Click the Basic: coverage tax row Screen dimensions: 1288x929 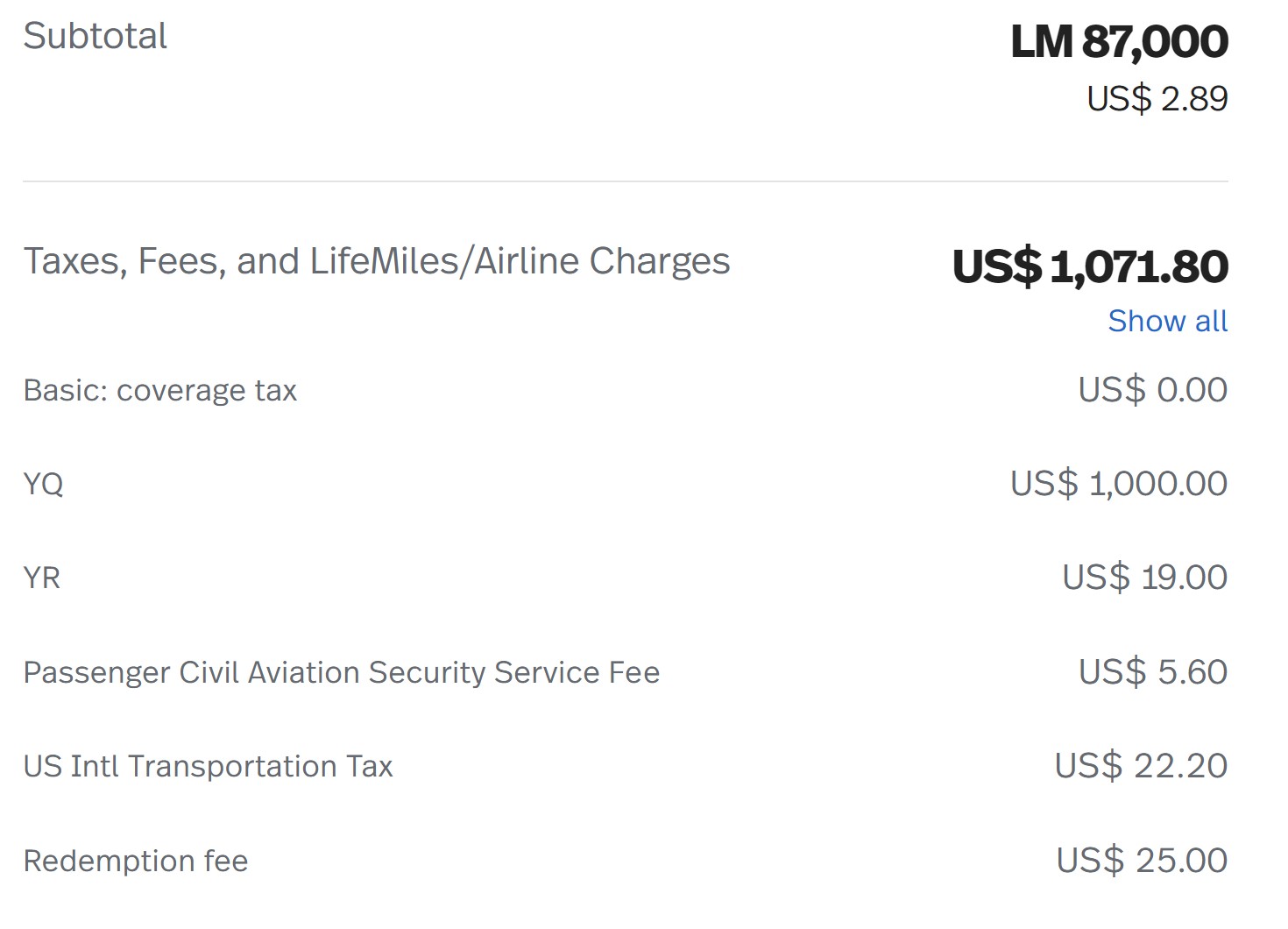pyautogui.click(x=626, y=390)
